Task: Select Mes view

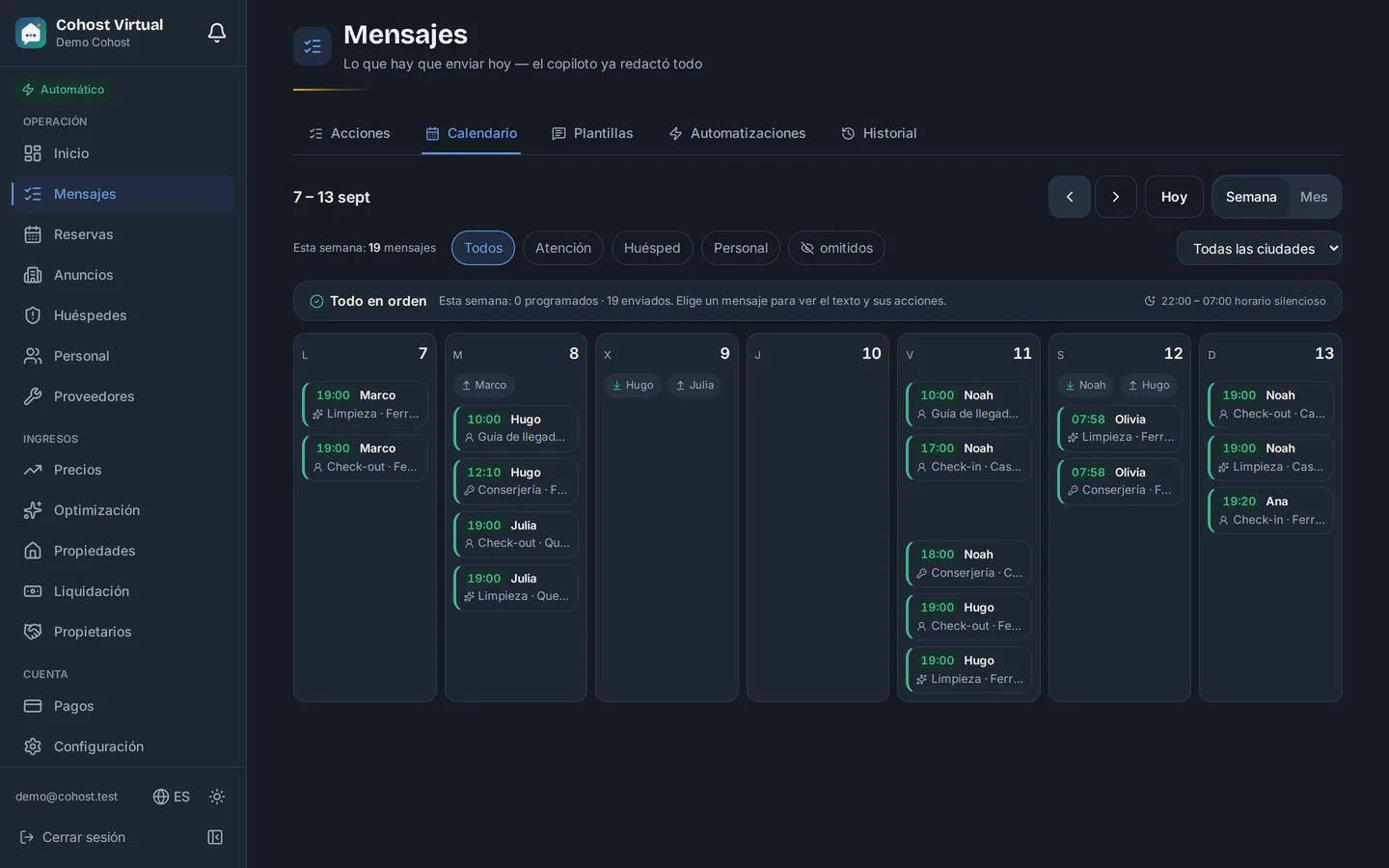Action: coord(1314,197)
